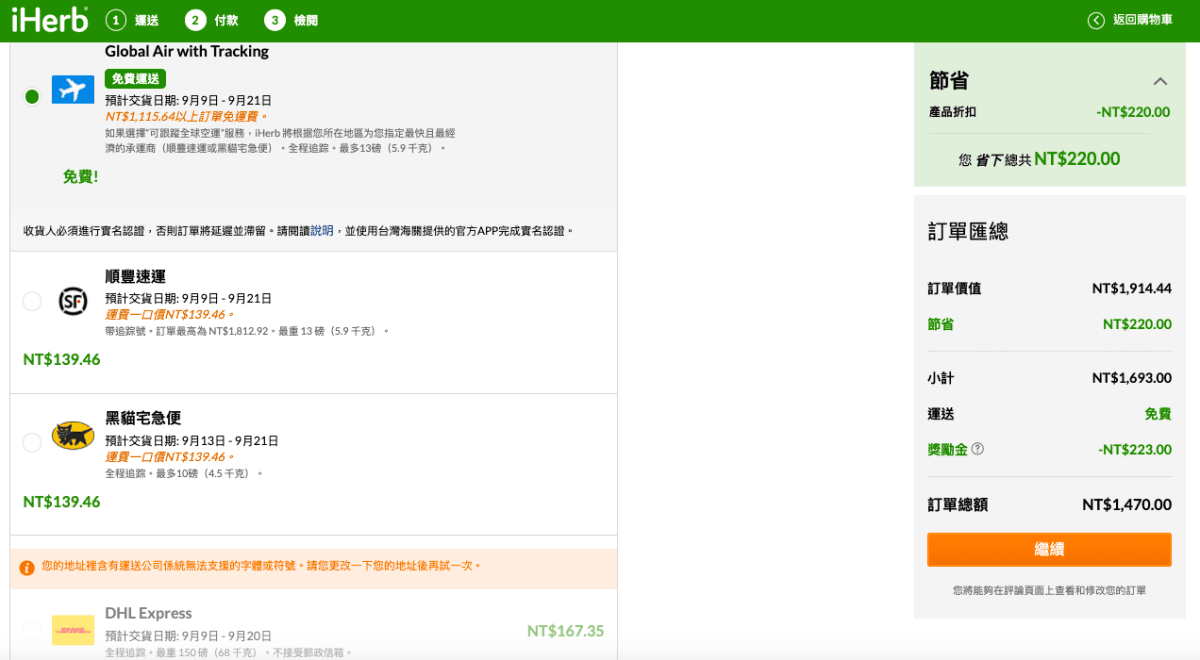The width and height of the screenshot is (1200, 660).
Task: Click the airplane icon for Global Air shipping
Action: (x=73, y=89)
